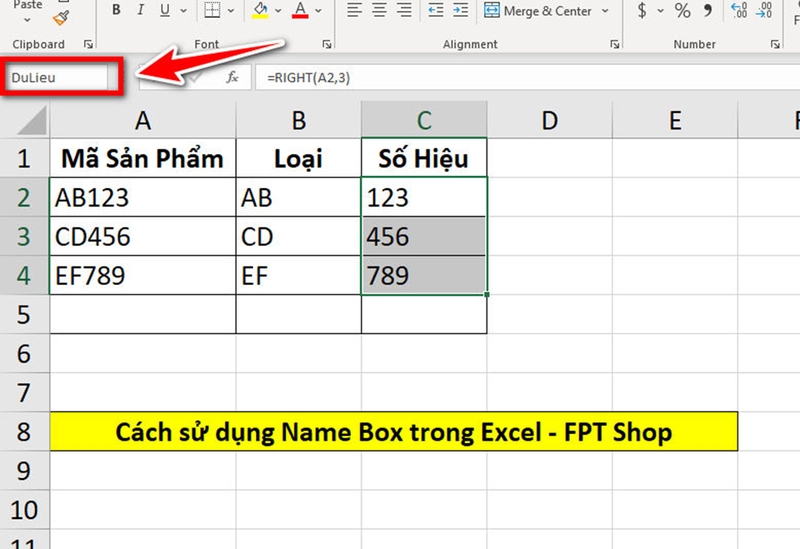The height and width of the screenshot is (549, 800).
Task: Apply percent style
Action: point(682,10)
